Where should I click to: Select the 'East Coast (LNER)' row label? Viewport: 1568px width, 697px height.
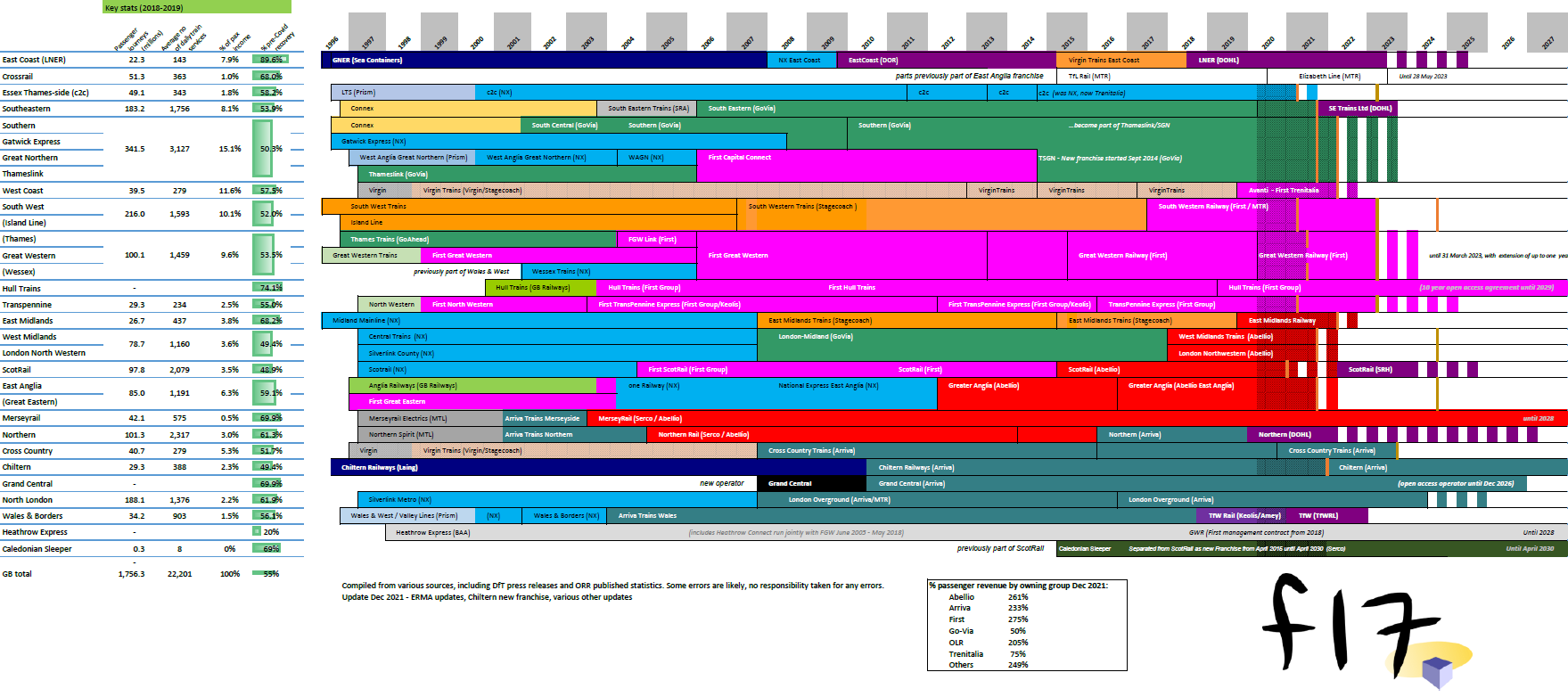coord(34,60)
